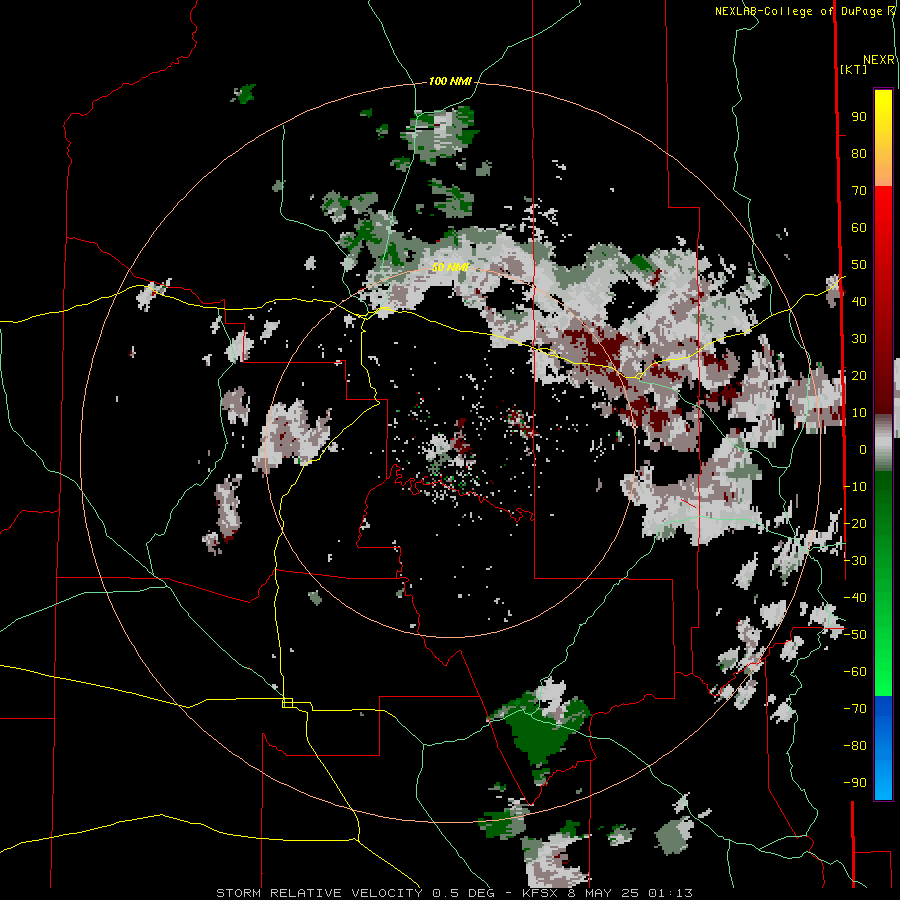Screen dimensions: 900x900
Task: Click the 20 value on velocity scale
Action: (x=859, y=375)
